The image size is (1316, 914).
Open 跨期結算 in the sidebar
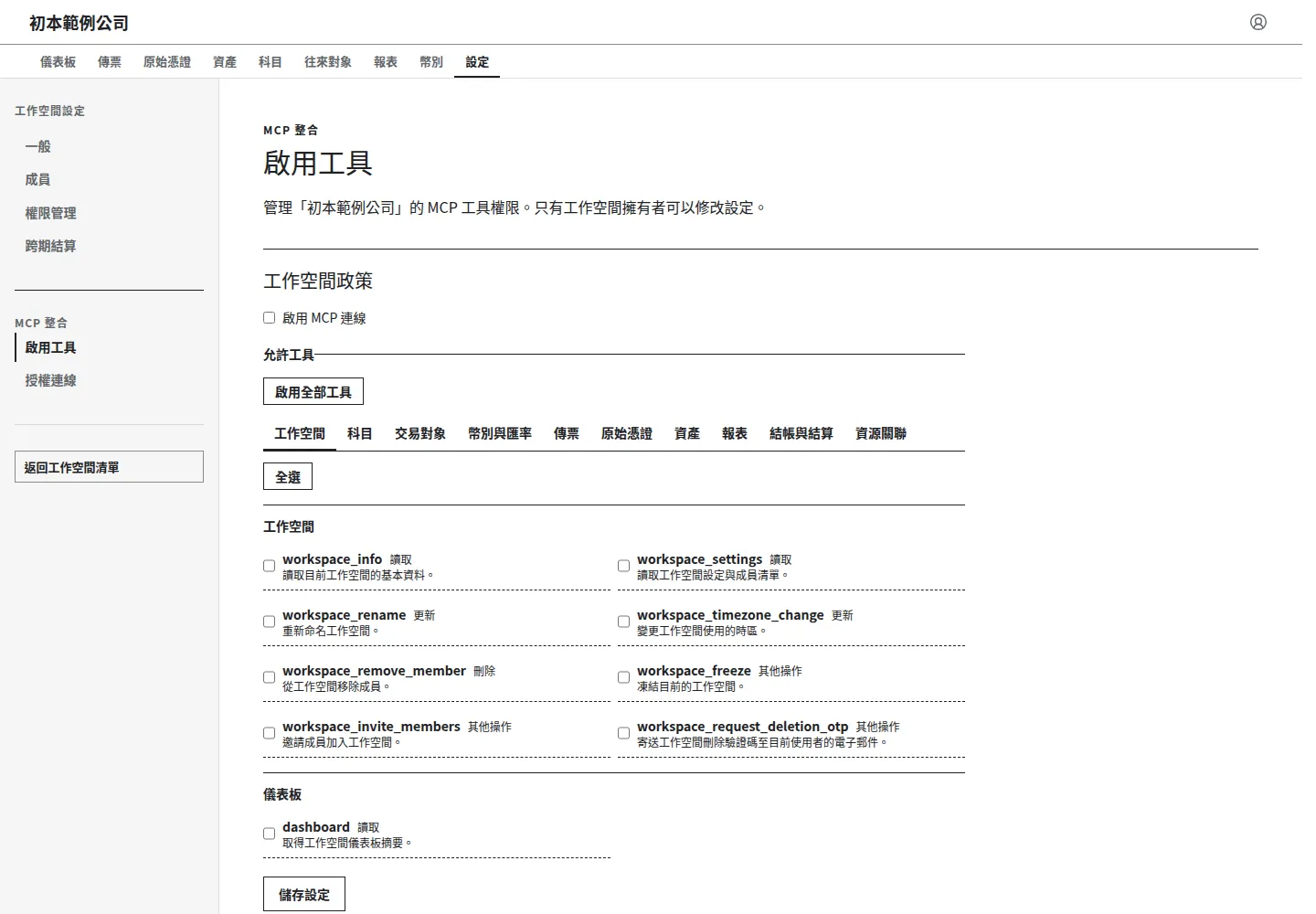click(109, 246)
